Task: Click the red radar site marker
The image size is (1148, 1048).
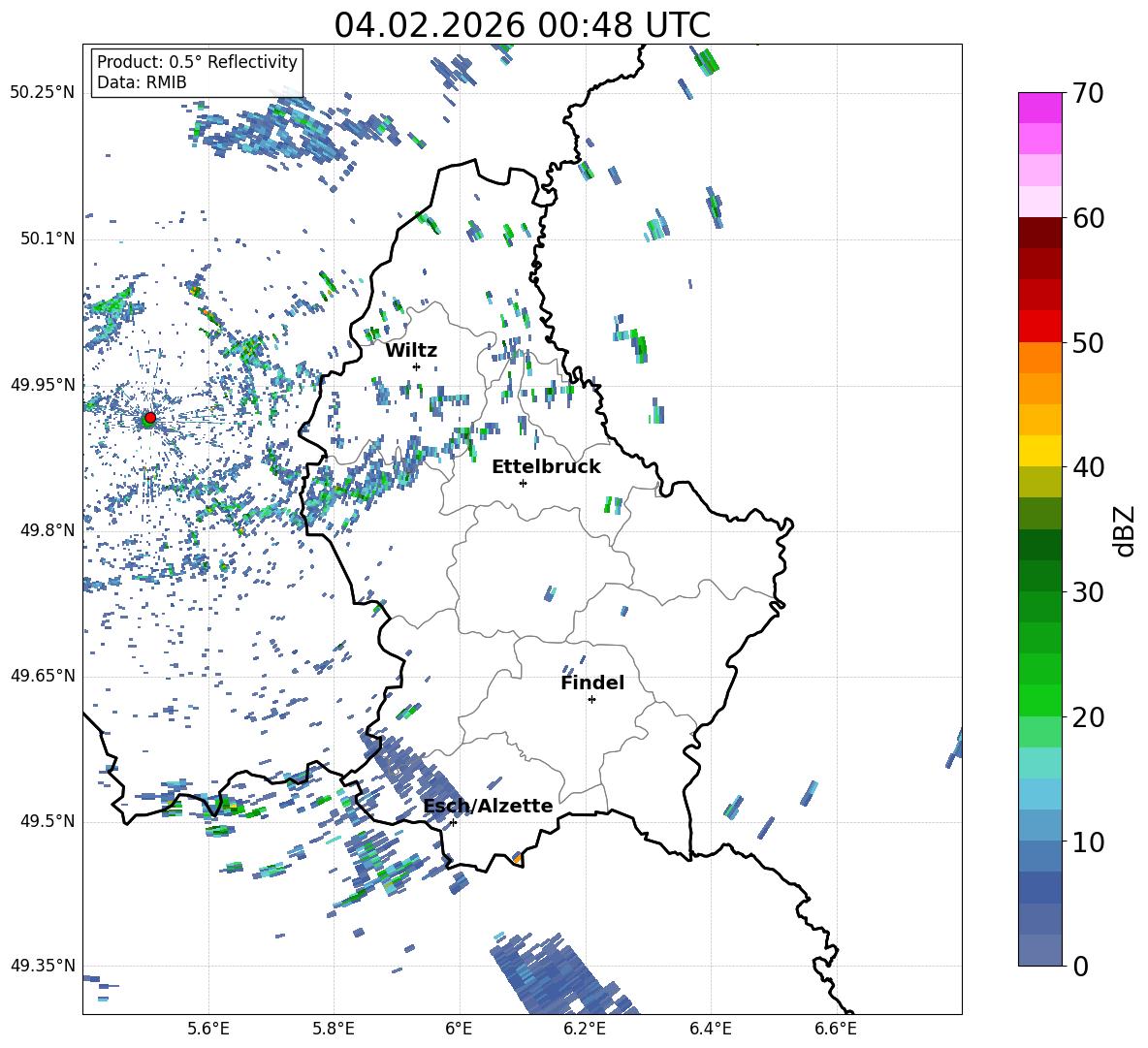Action: point(150,417)
